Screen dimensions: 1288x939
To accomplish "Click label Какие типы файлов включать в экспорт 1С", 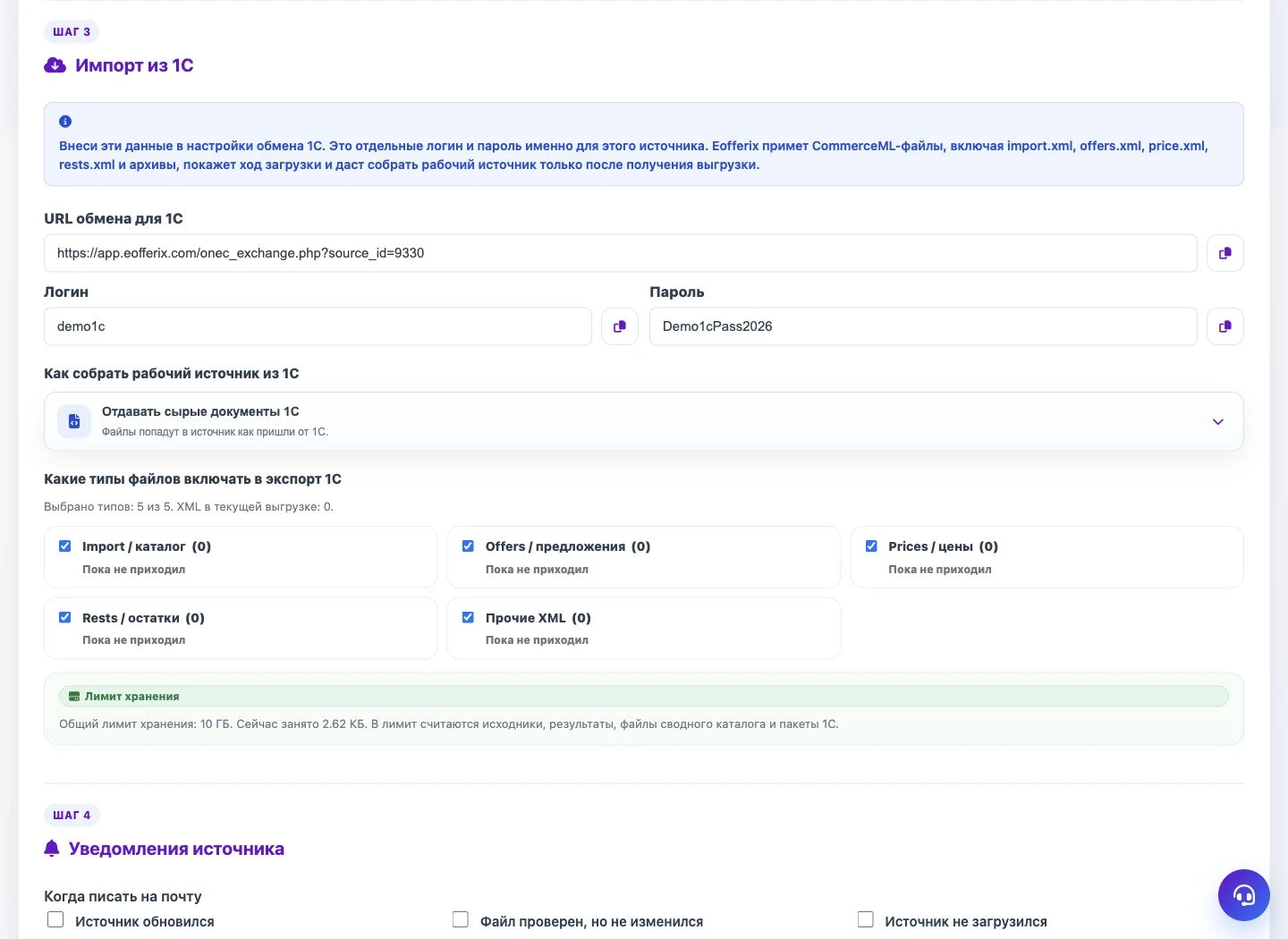I will [192, 479].
